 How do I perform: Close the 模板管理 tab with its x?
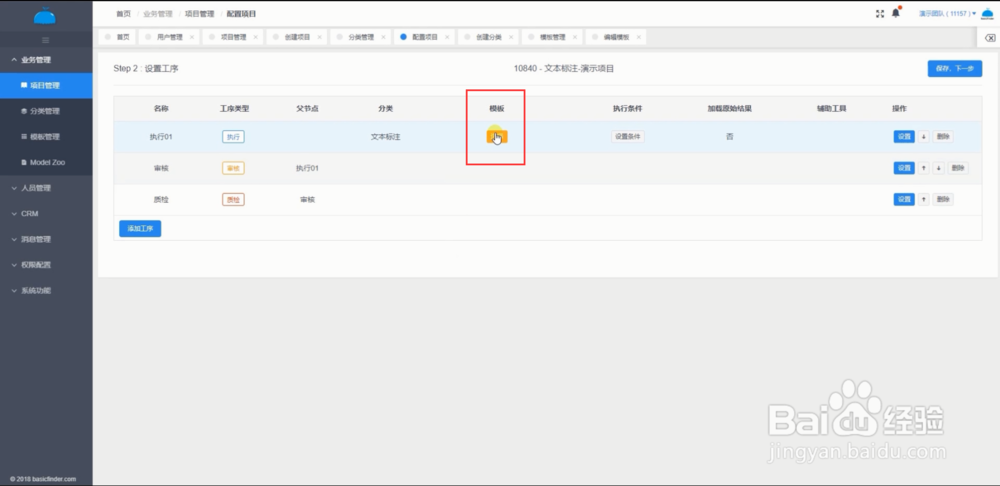(x=574, y=37)
